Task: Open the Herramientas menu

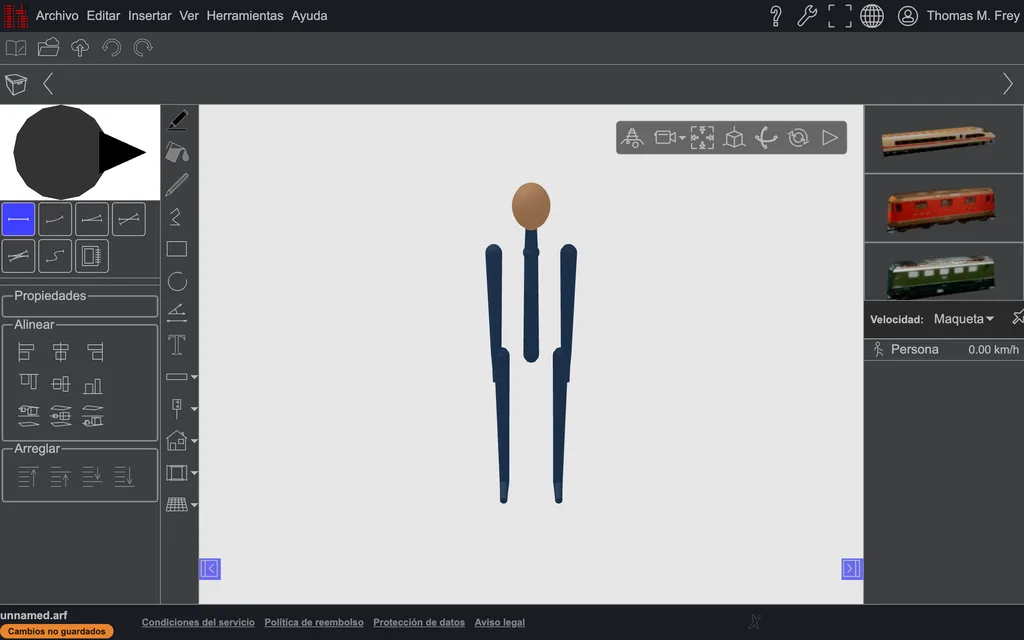Action: tap(245, 16)
